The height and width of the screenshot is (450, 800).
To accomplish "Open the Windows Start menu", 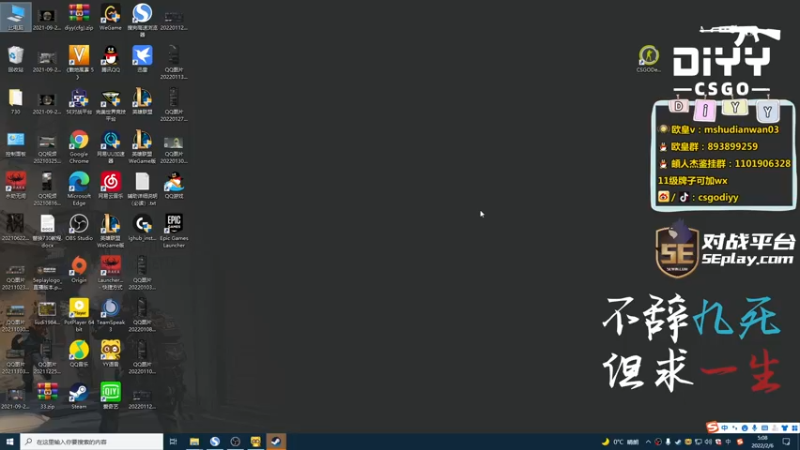I will 10,441.
